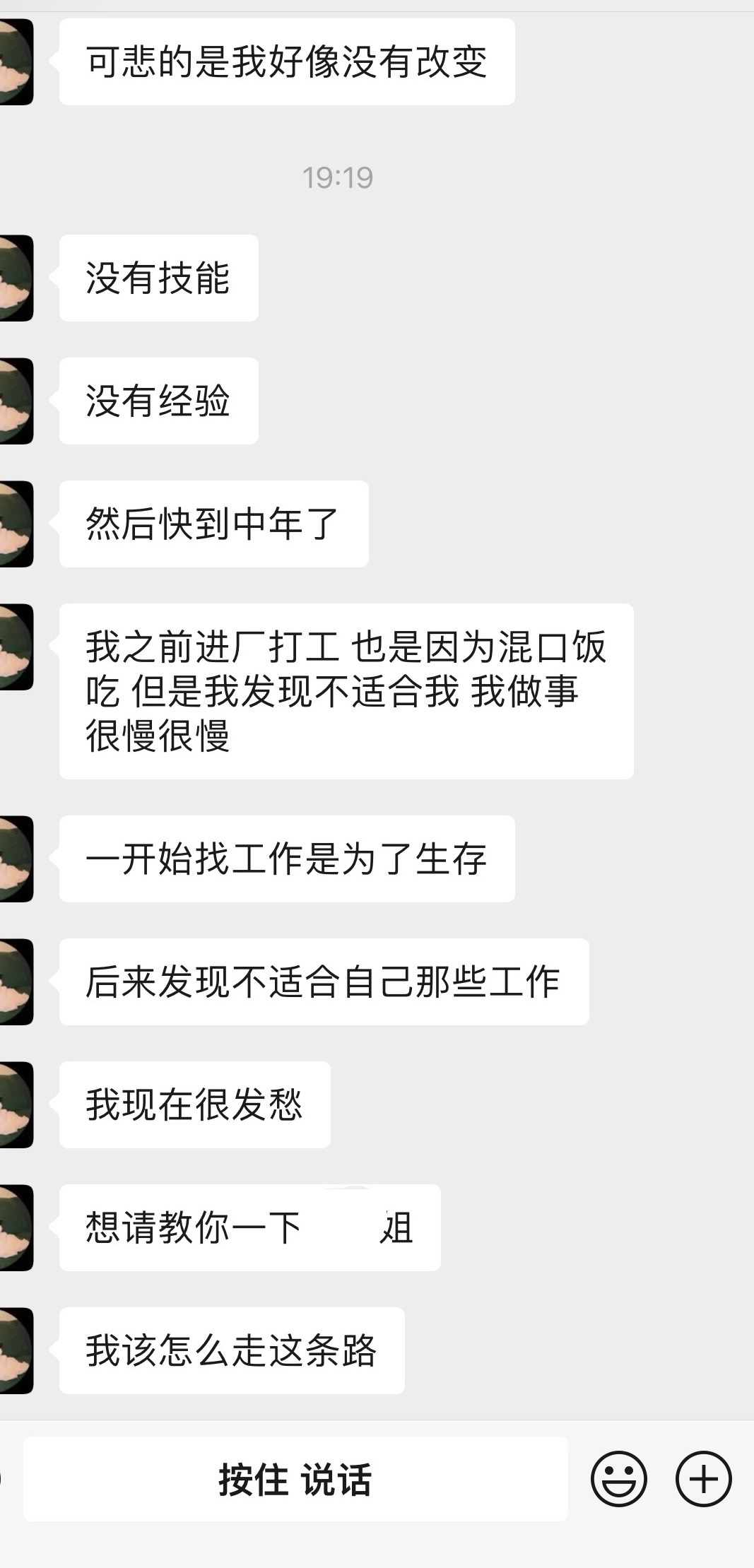Screen dimensions: 754x1568
Task: Tap the avatar beside 然后快到中年了
Action: 16,524
